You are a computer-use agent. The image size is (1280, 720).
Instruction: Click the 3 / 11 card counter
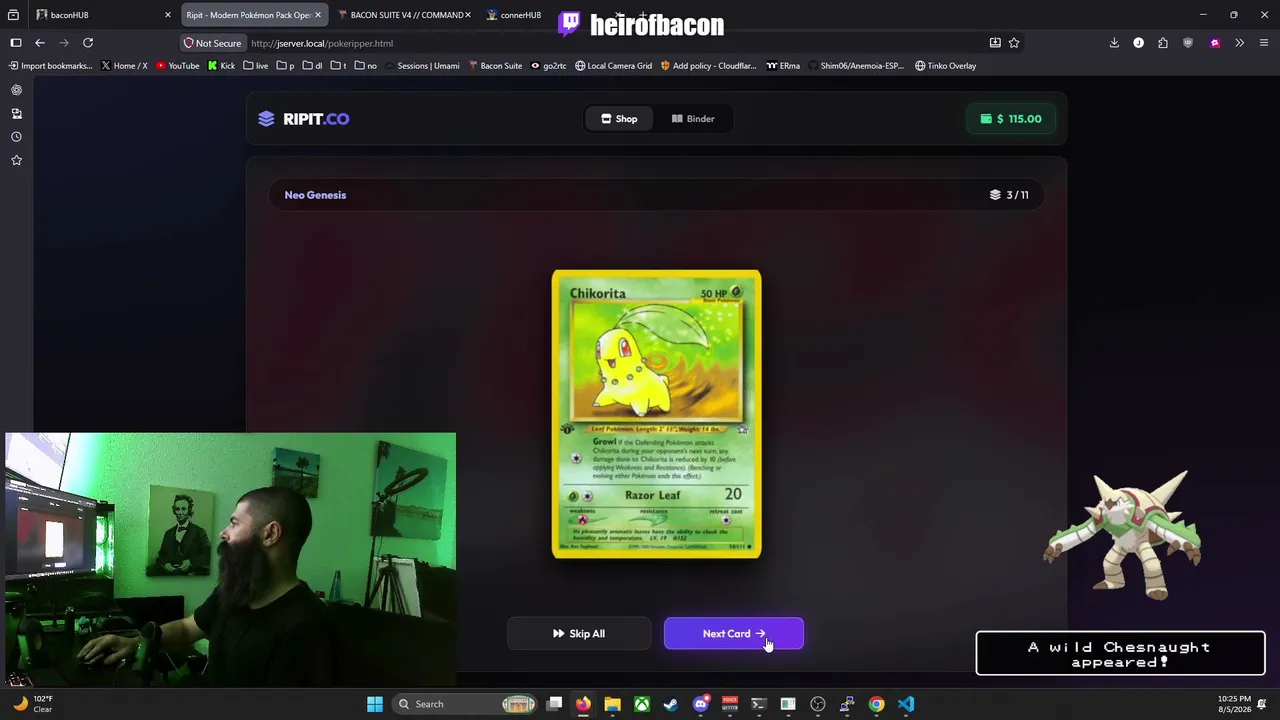1009,195
